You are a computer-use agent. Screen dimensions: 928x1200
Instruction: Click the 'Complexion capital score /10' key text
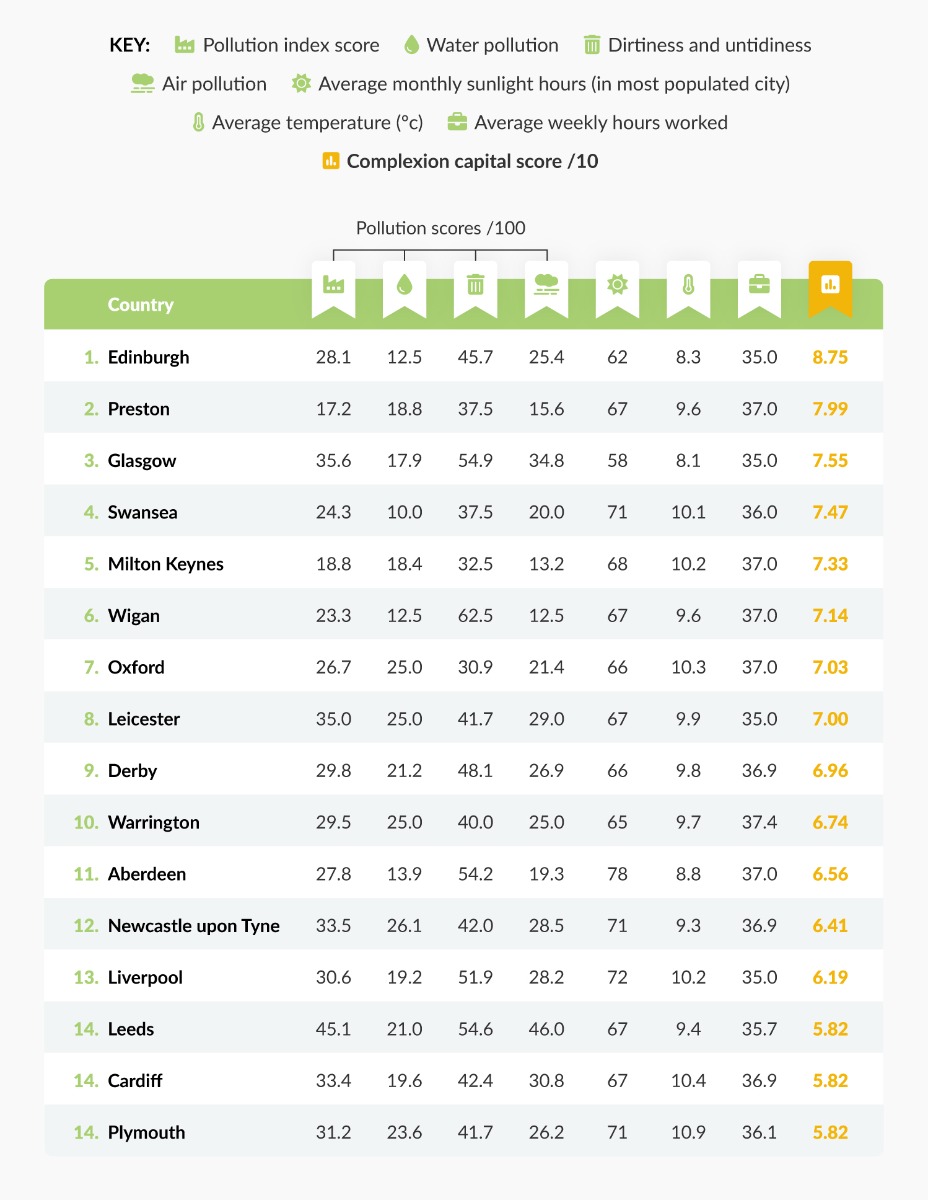point(472,161)
